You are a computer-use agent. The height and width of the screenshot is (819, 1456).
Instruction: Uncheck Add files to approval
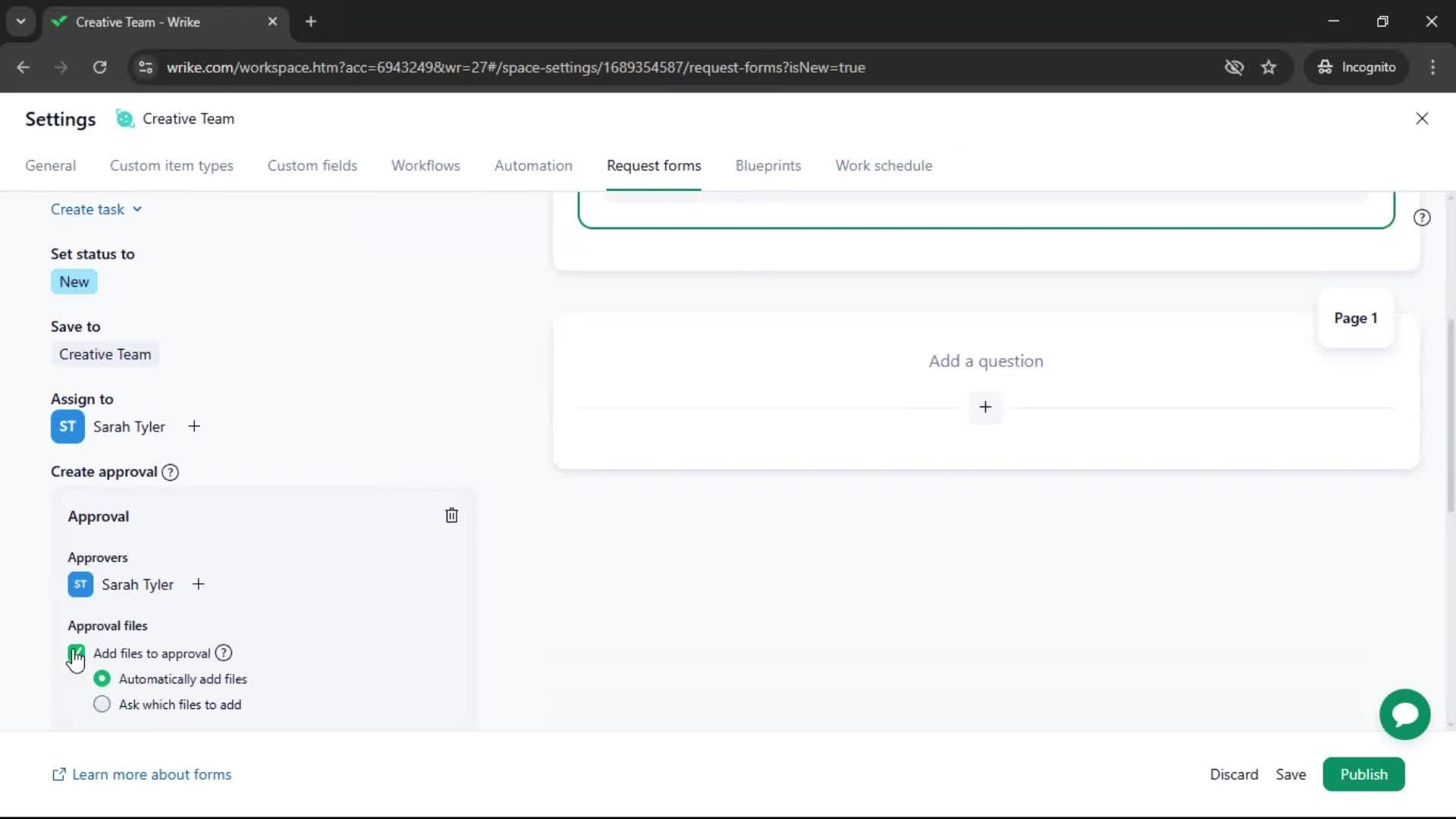pyautogui.click(x=77, y=653)
